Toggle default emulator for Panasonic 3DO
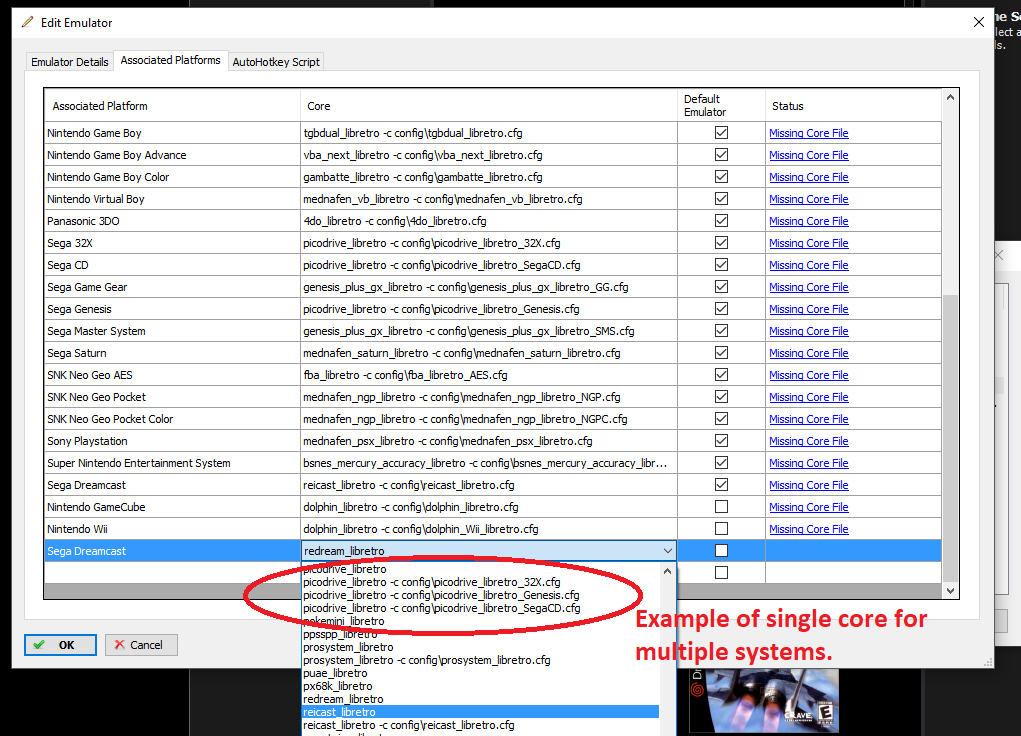Image resolution: width=1021 pixels, height=736 pixels. [x=721, y=221]
